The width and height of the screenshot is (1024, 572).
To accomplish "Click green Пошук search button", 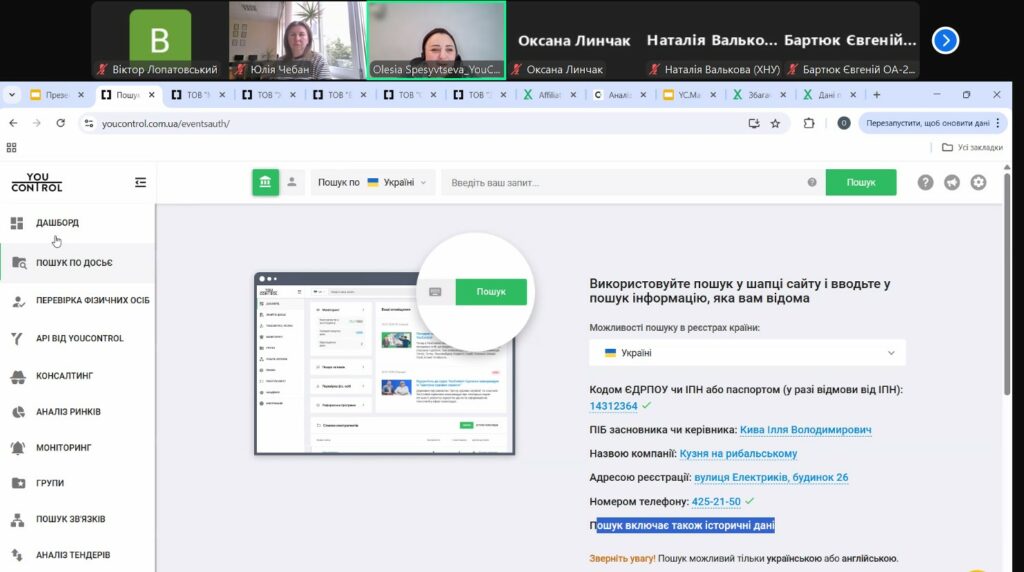I will coord(861,182).
